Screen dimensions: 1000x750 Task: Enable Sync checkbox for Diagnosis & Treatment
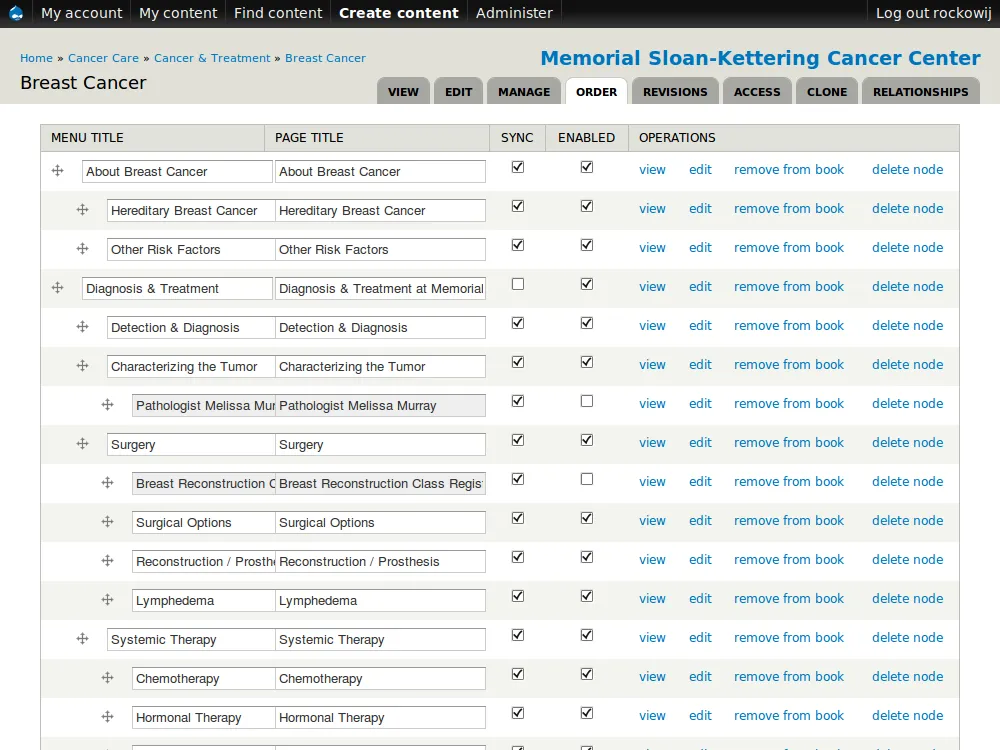tap(518, 284)
